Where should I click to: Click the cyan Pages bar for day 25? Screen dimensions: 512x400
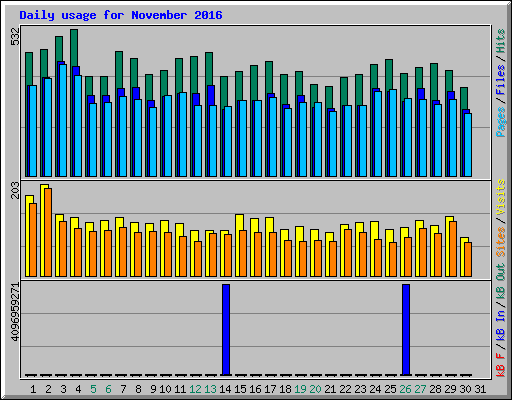pyautogui.click(x=393, y=133)
